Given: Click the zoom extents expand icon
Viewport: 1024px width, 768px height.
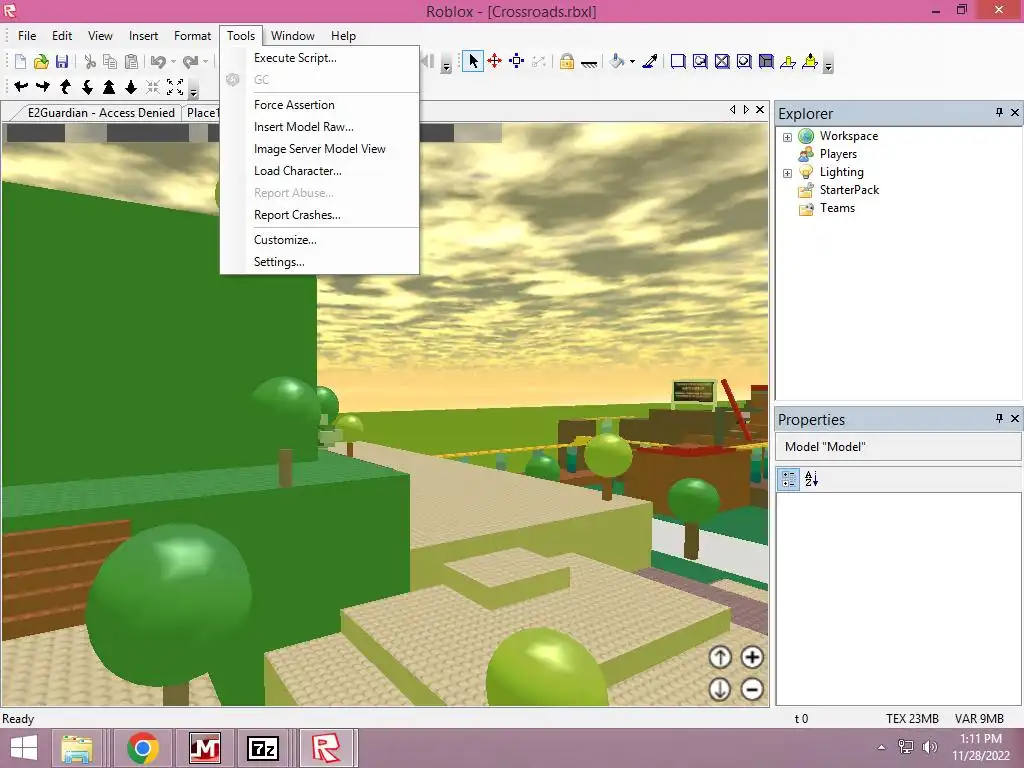Looking at the screenshot, I should 175,86.
